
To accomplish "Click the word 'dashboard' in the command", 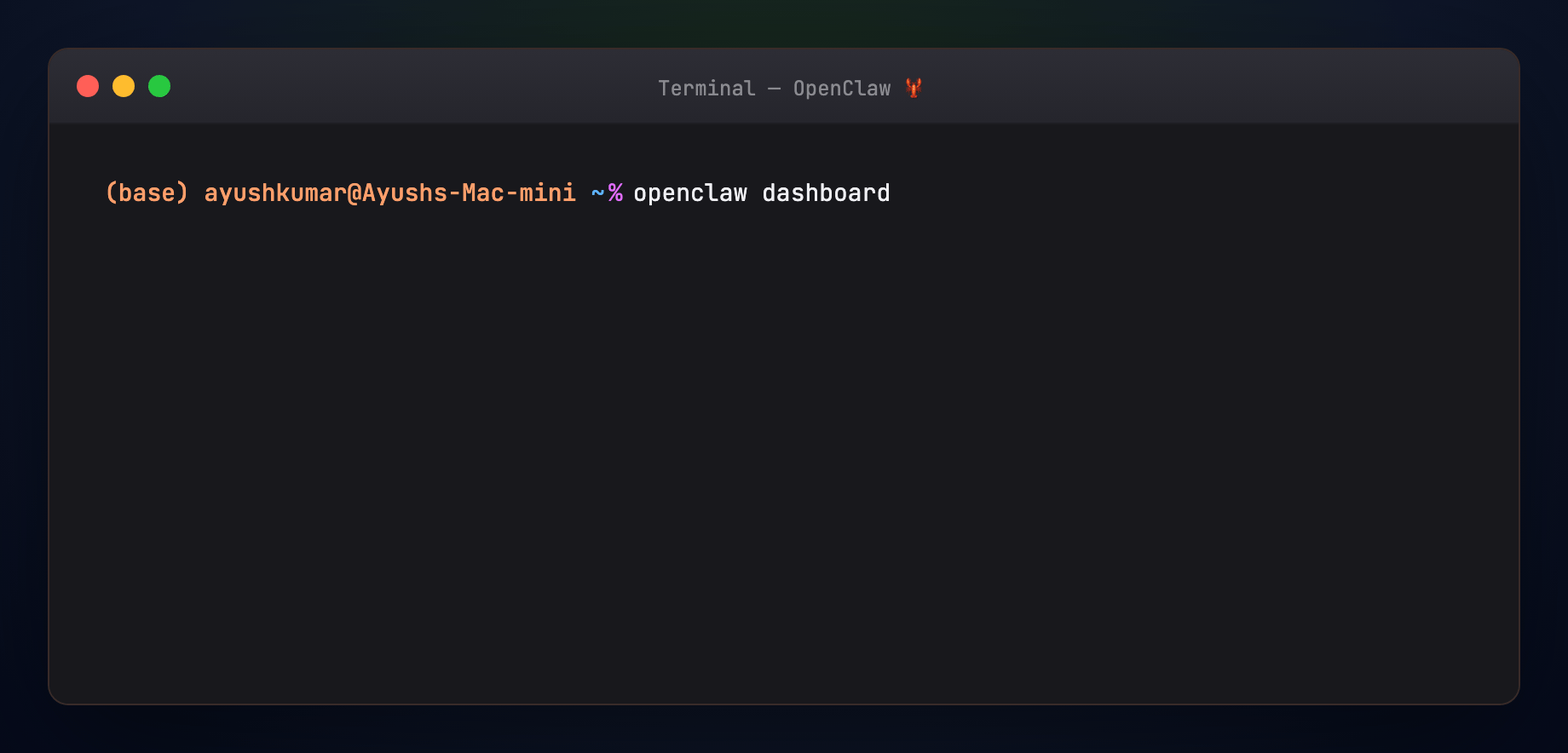I will pyautogui.click(x=826, y=193).
